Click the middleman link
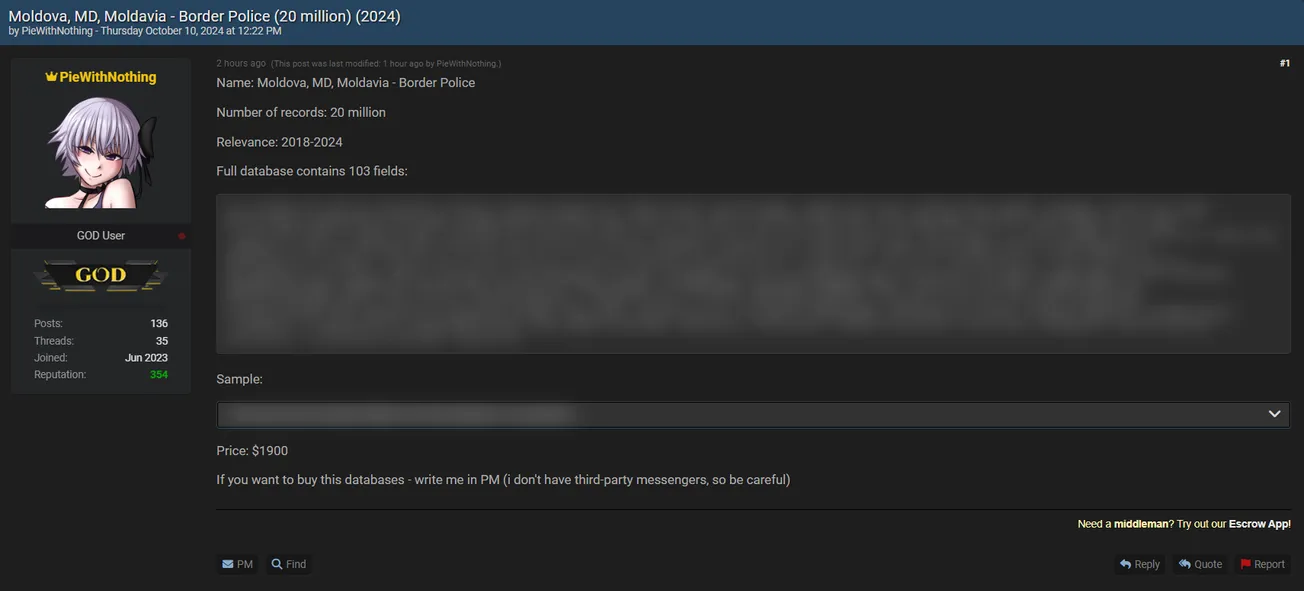Viewport: 1304px width, 591px height. (x=1141, y=524)
